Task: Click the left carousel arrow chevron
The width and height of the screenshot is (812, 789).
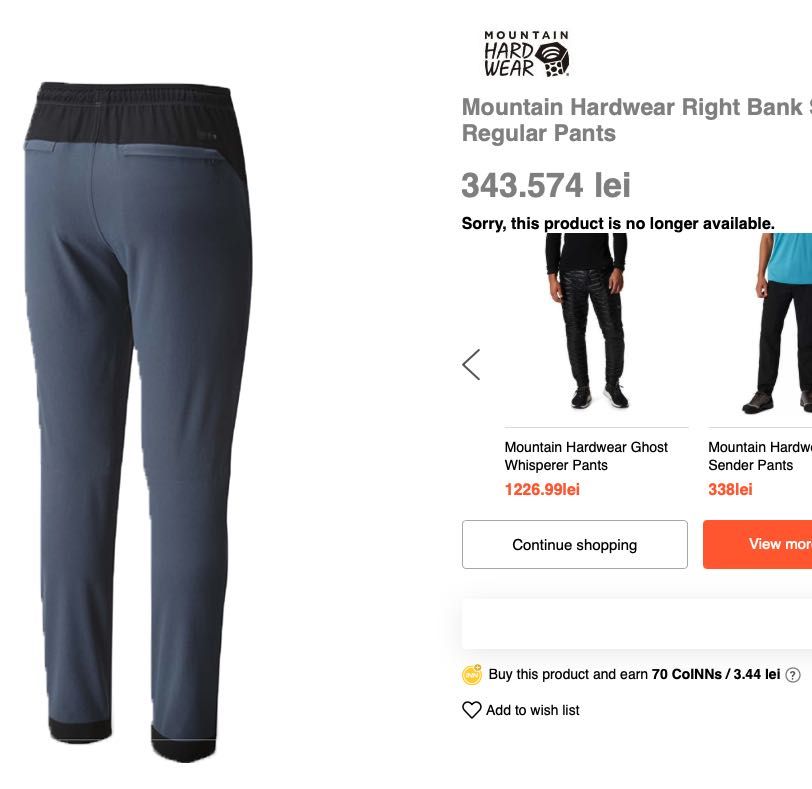Action: click(x=471, y=364)
